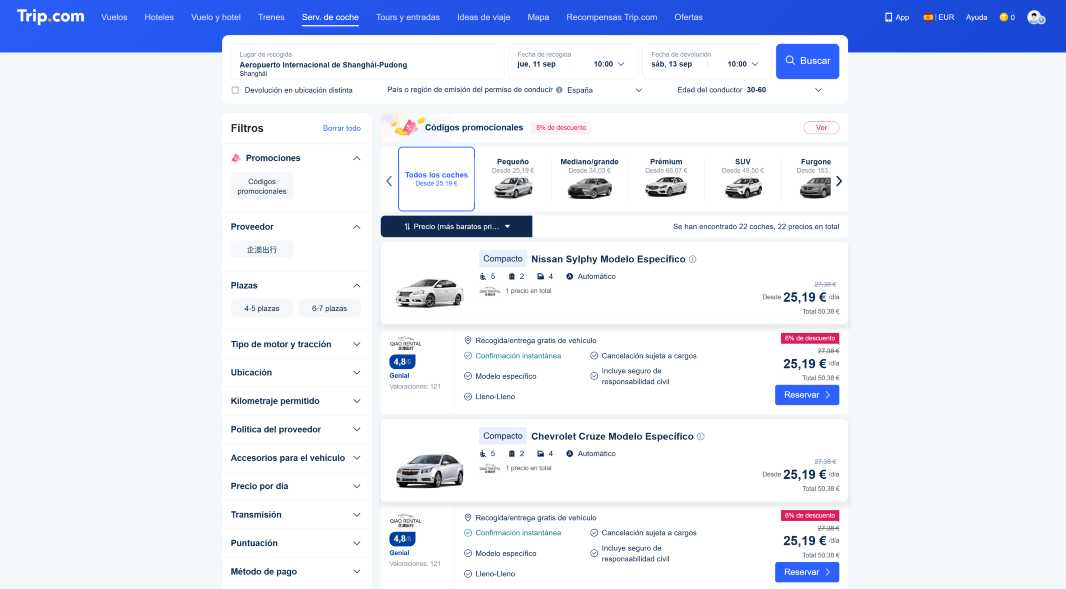Select '6-7 plazas' filter chip

[x=329, y=308]
